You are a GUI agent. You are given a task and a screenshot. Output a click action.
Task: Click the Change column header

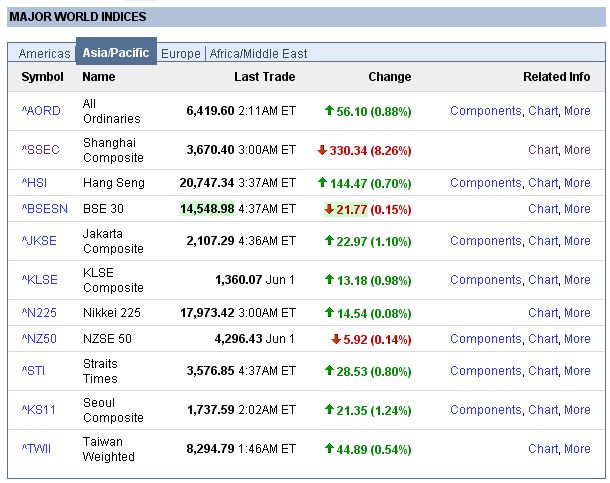click(390, 77)
